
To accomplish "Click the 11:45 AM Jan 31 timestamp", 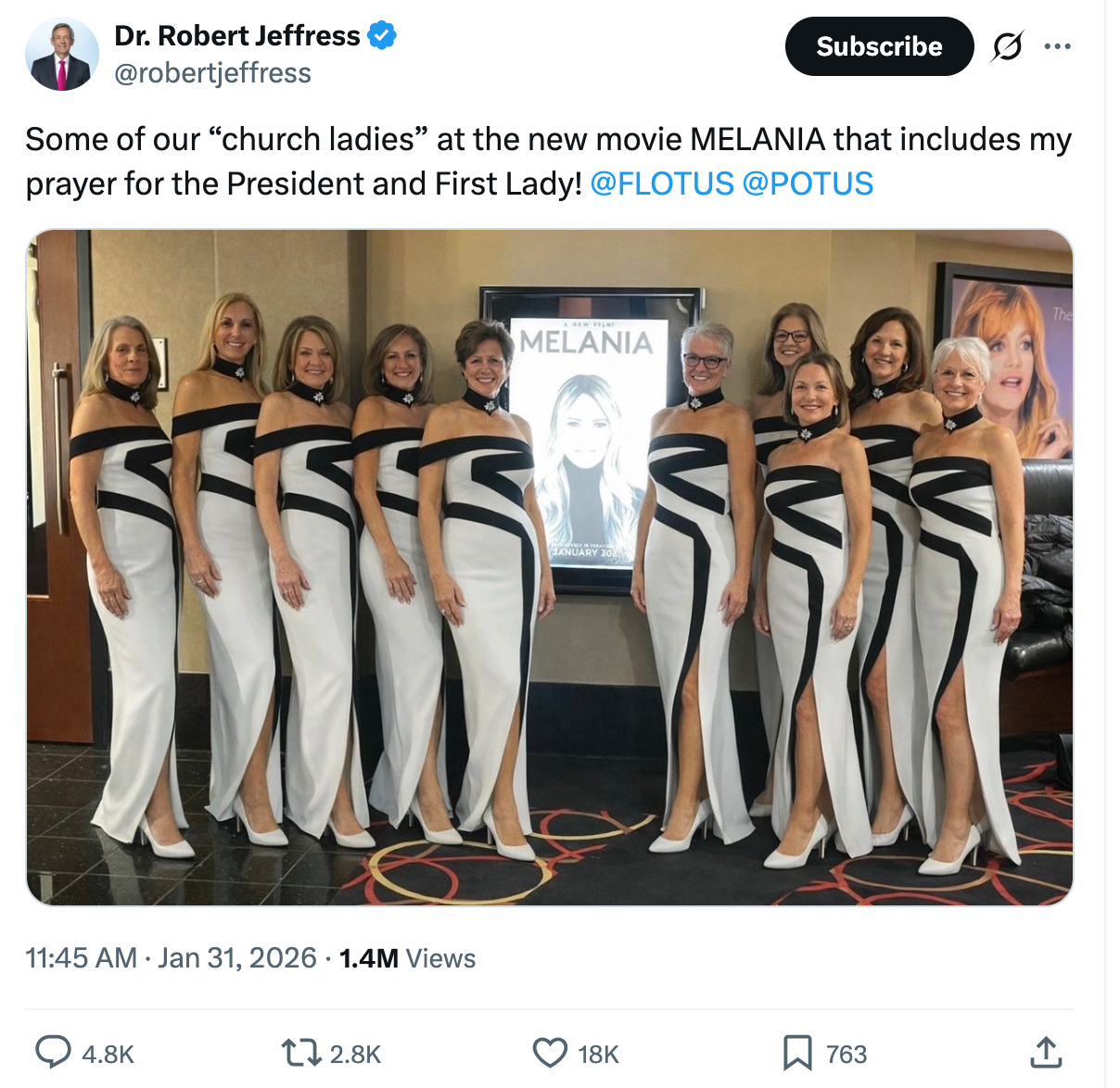I will (x=171, y=957).
